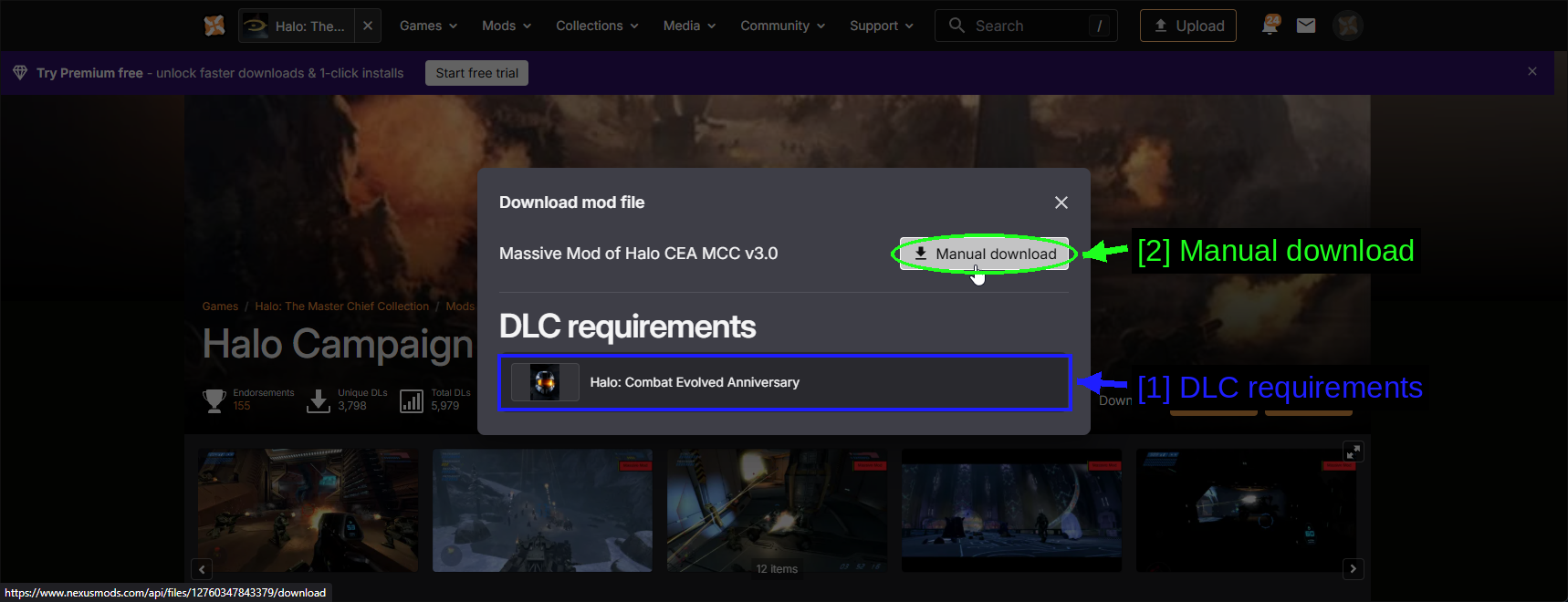Open the fourth gallery screenshot thumbnail
The image size is (1568, 602).
point(1011,511)
